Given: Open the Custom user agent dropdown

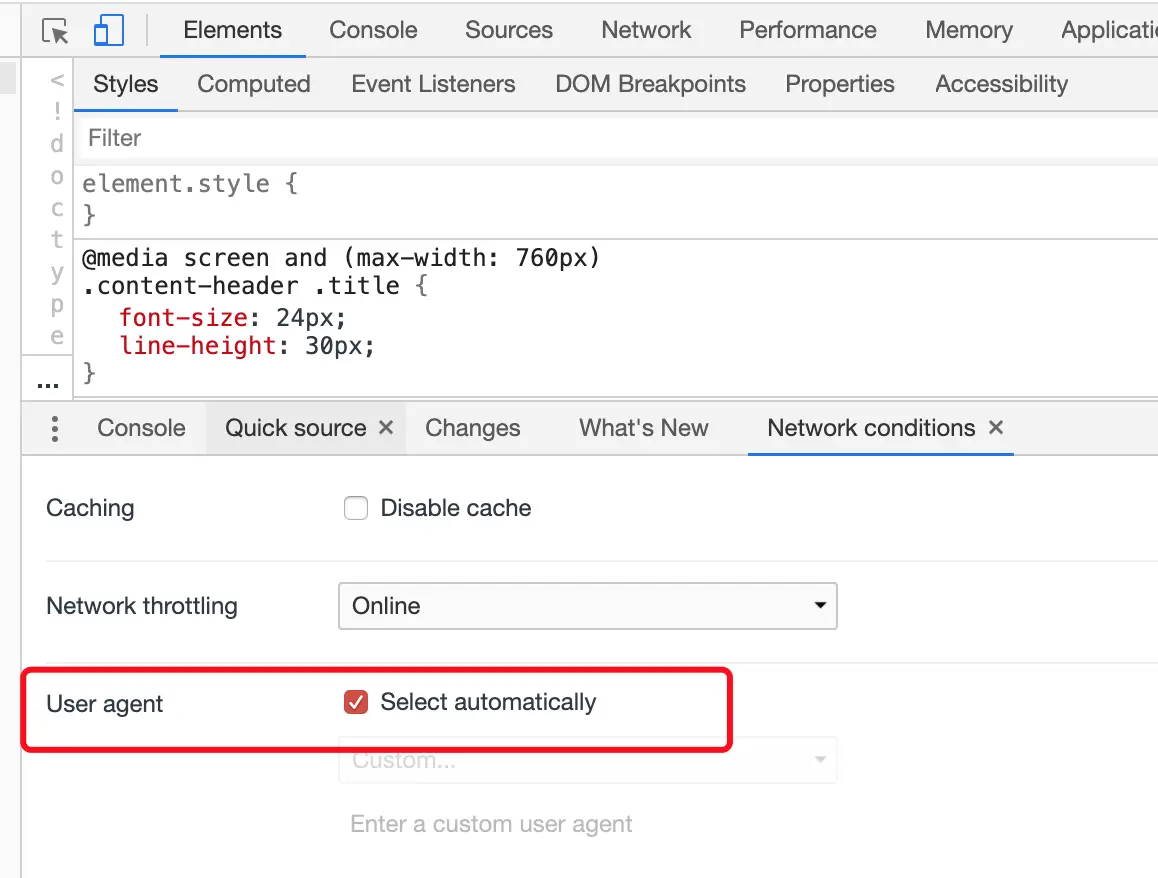Looking at the screenshot, I should (x=587, y=761).
